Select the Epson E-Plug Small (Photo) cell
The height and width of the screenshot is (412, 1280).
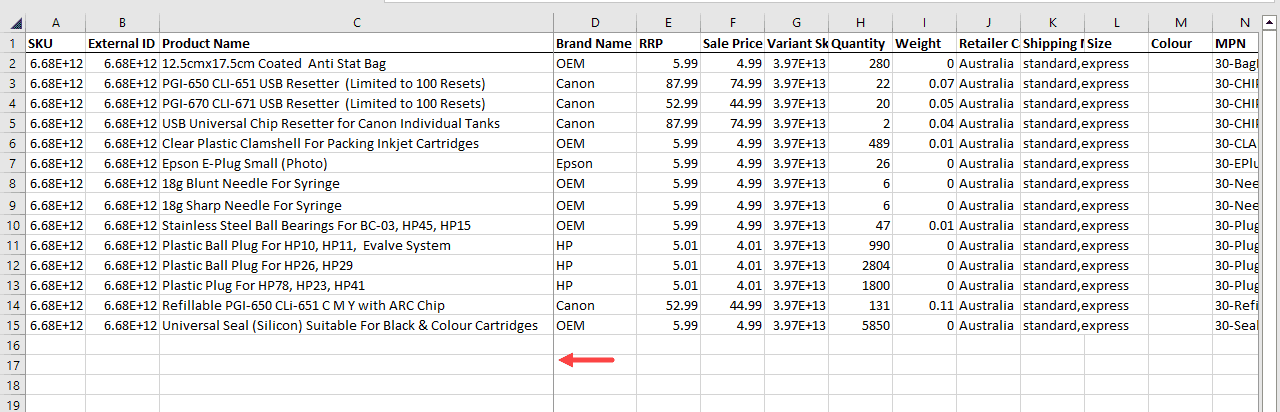[x=356, y=164]
